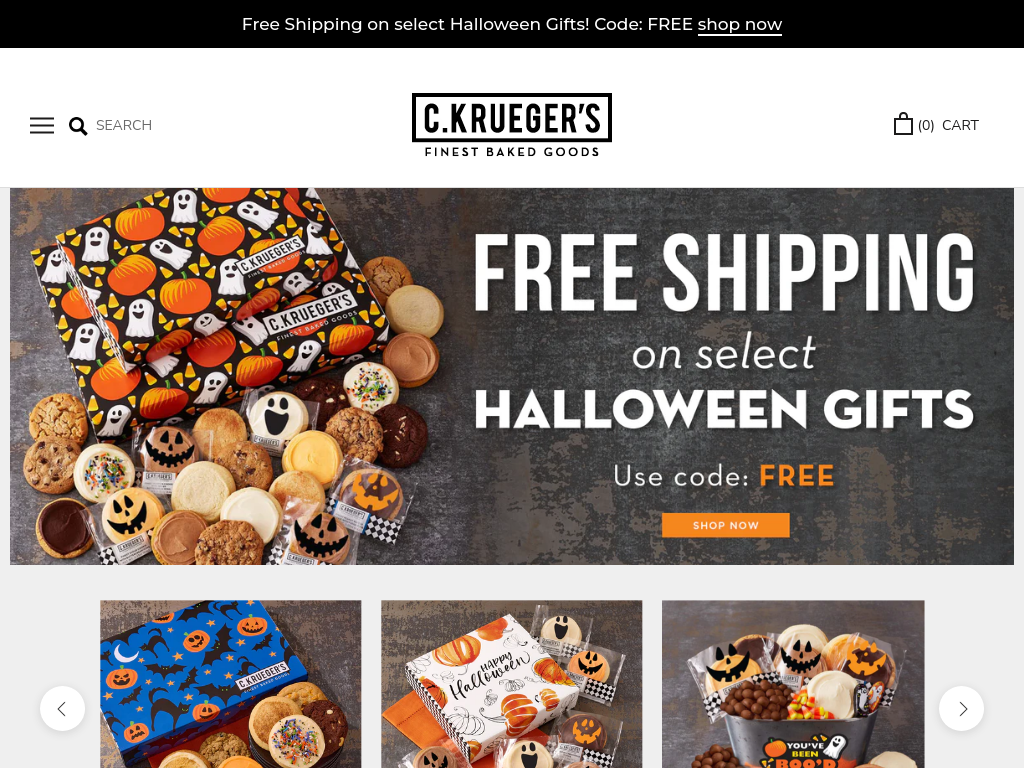Follow the 'shop now' link in top banner
The width and height of the screenshot is (1024, 768).
click(739, 24)
